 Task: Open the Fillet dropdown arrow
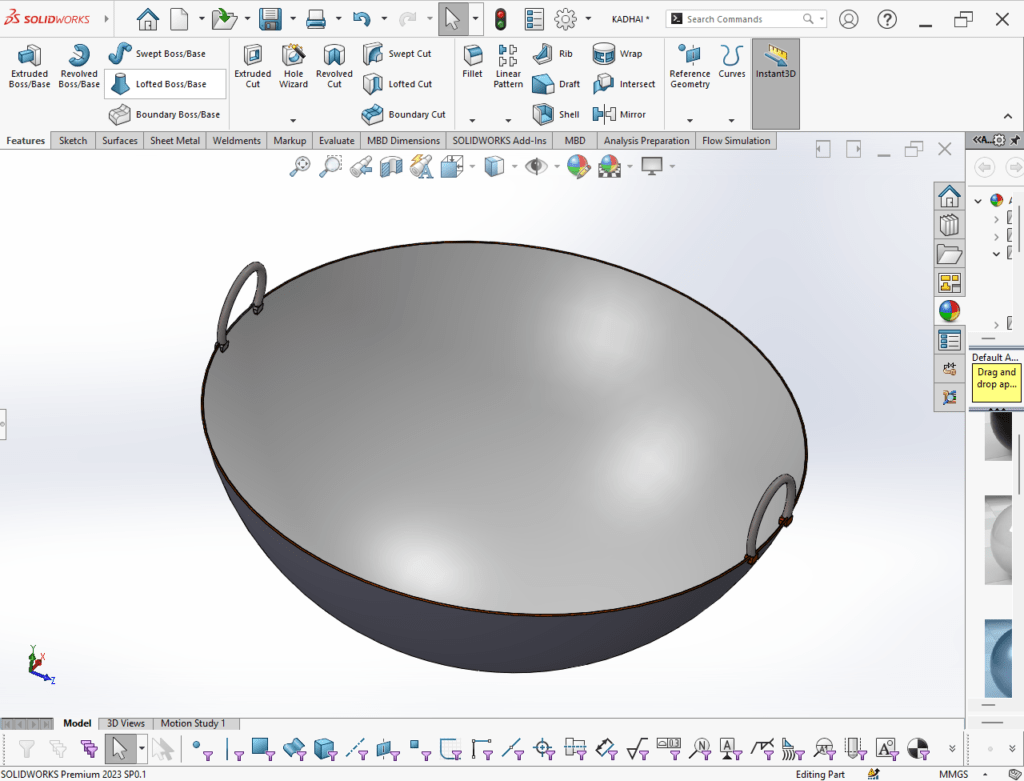click(472, 120)
